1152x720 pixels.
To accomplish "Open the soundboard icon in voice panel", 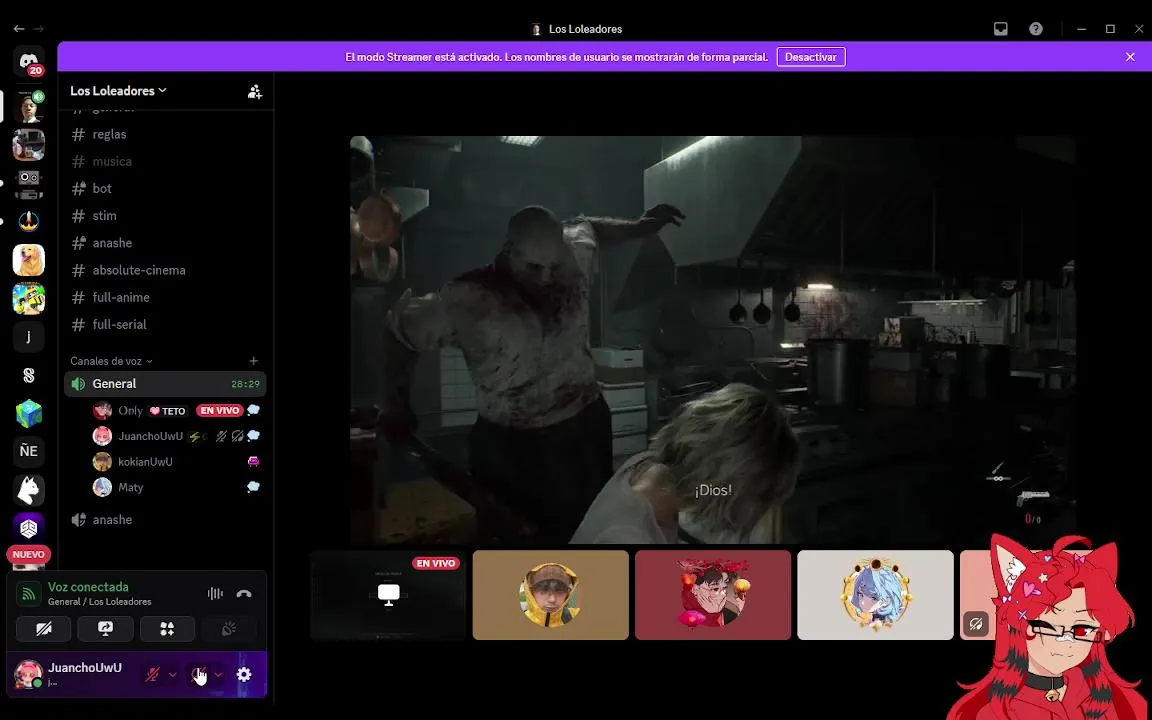I will [x=229, y=629].
